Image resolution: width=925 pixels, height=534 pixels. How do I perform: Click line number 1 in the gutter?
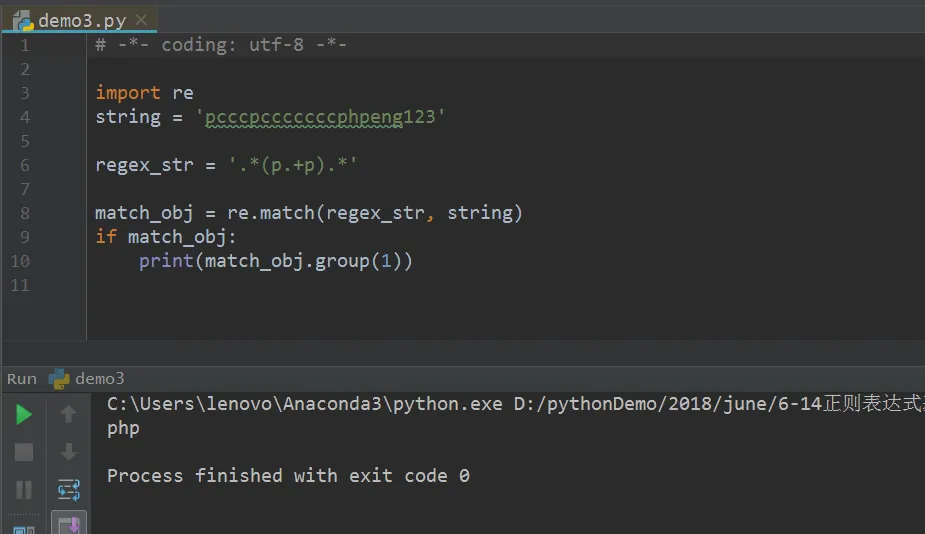coord(25,45)
